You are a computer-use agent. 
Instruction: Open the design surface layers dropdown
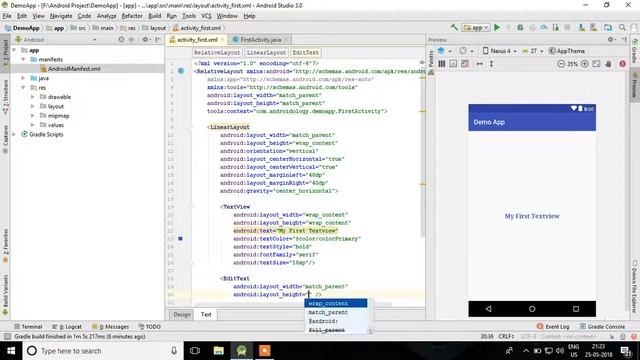click(444, 51)
